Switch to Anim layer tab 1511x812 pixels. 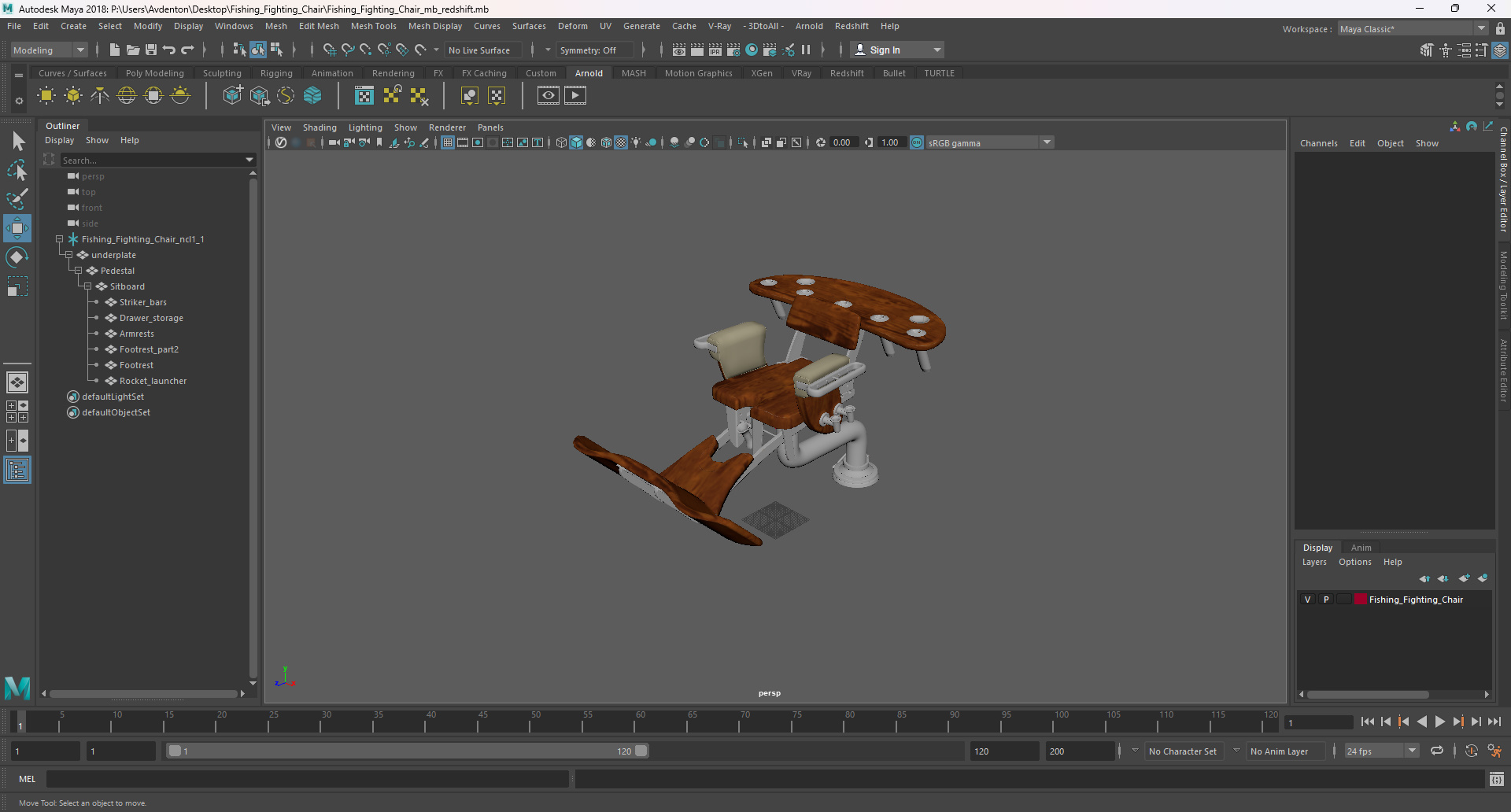pyautogui.click(x=1361, y=548)
